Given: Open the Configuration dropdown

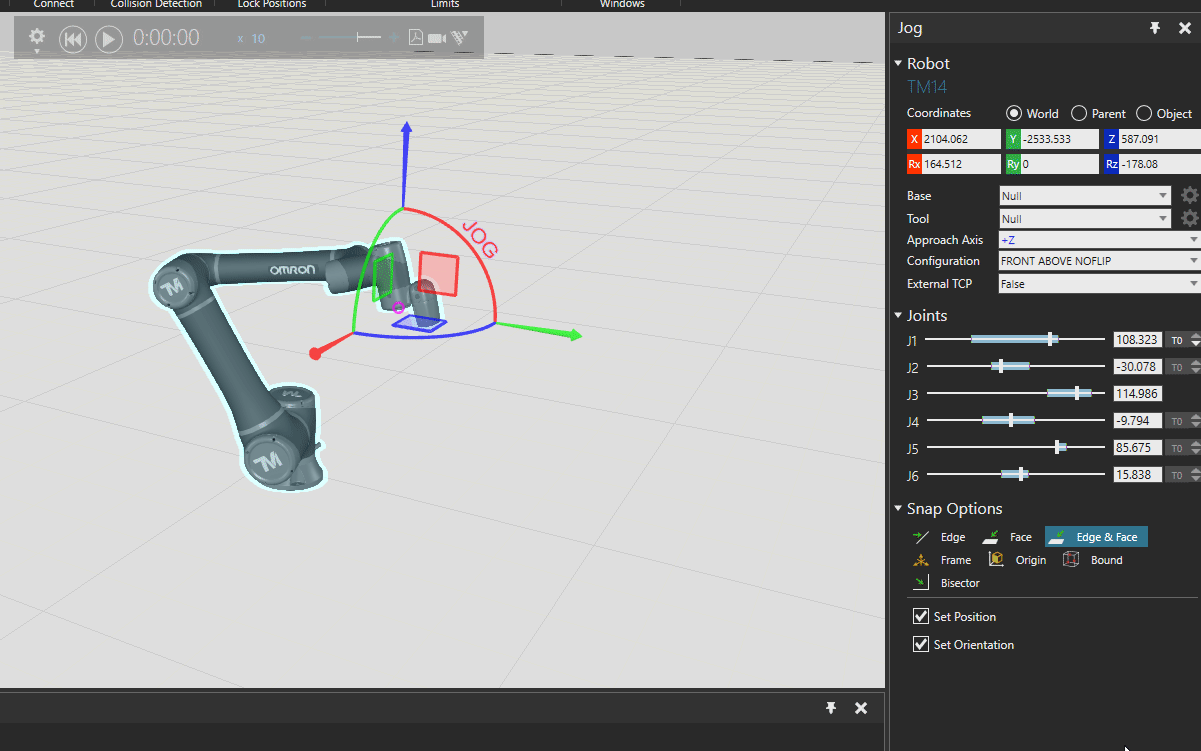Looking at the screenshot, I should tap(1099, 261).
